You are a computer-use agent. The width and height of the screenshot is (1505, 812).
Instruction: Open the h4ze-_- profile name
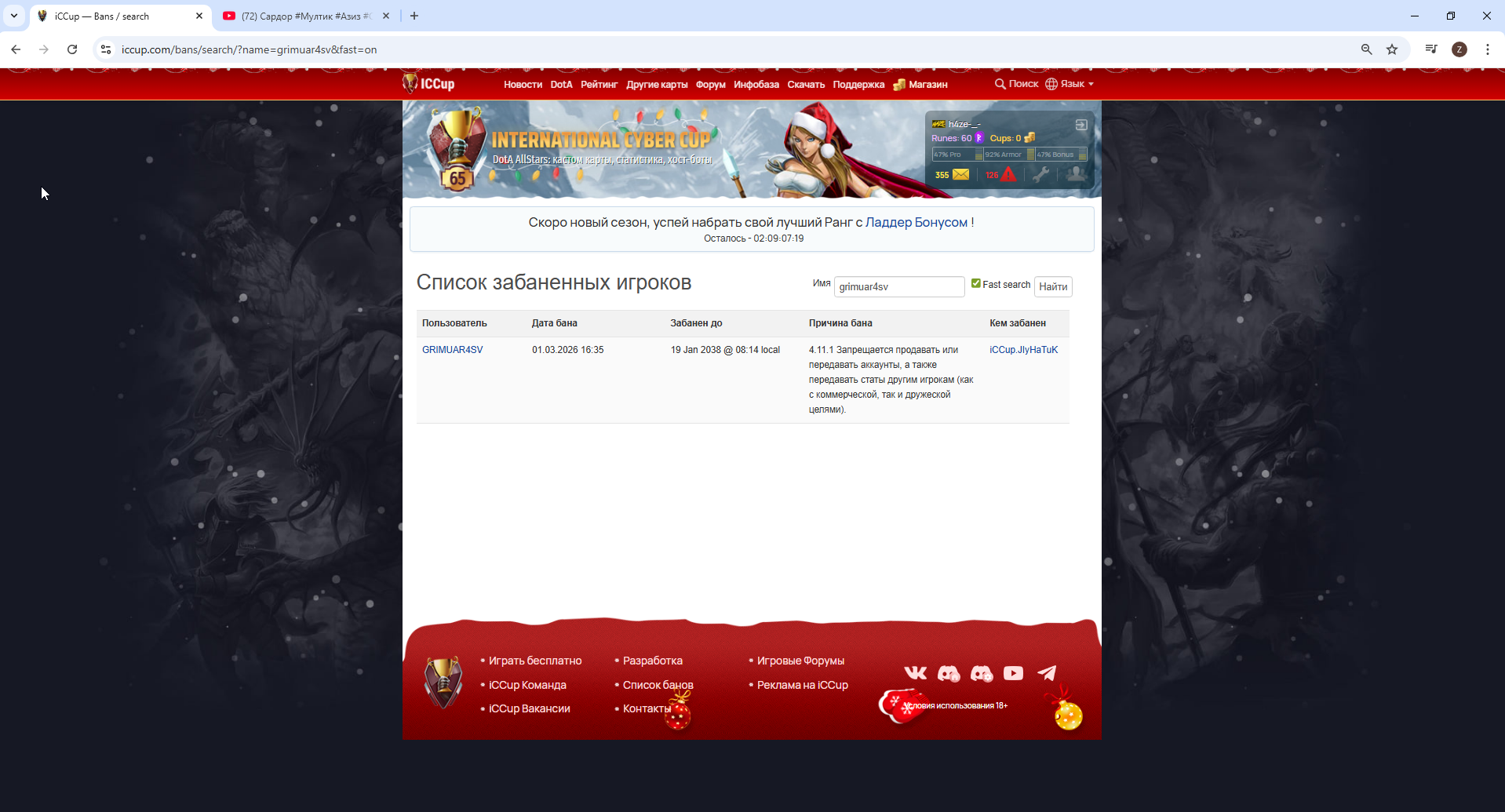pos(964,124)
